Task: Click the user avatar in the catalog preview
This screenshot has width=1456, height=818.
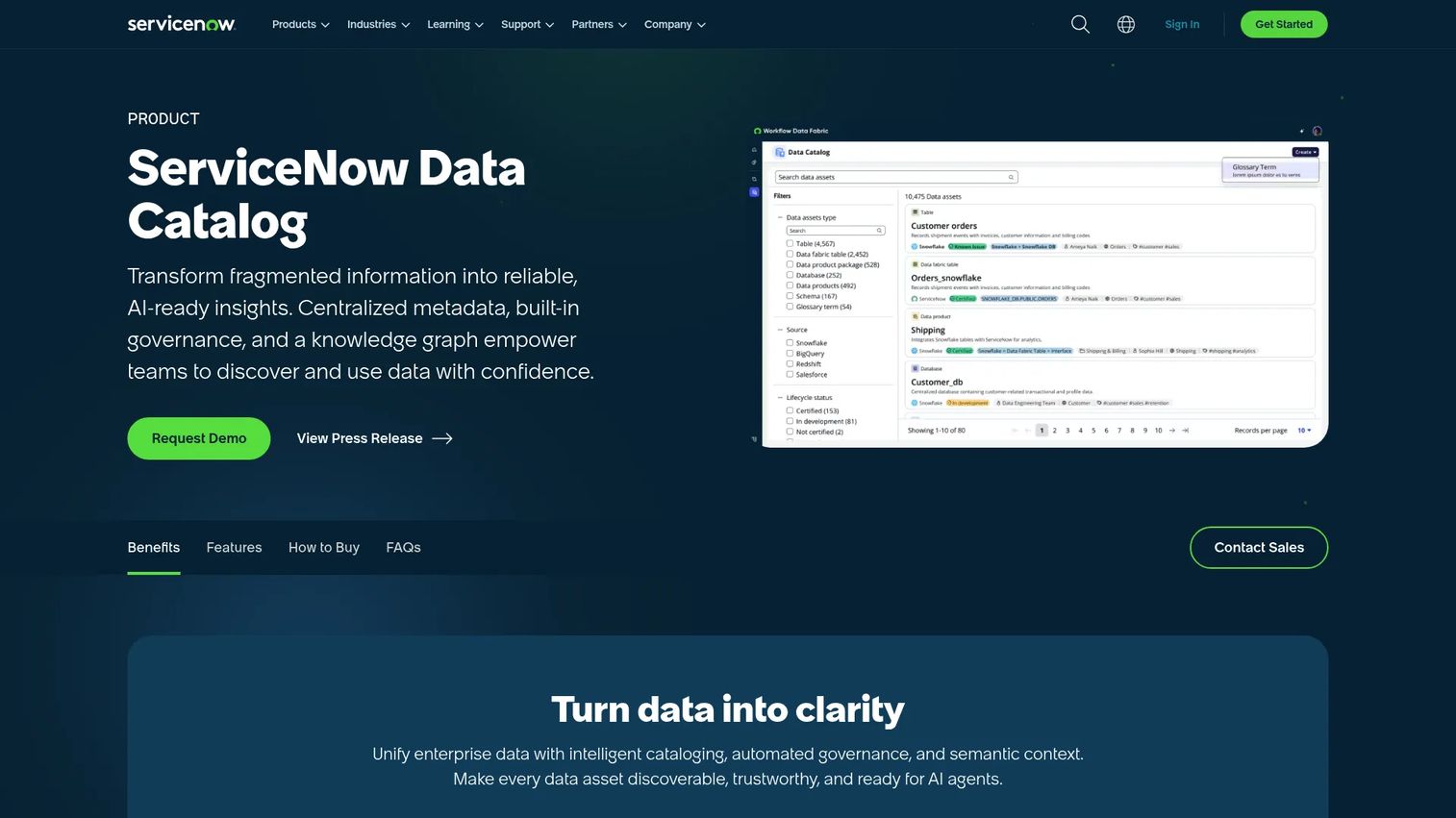Action: [x=1318, y=131]
